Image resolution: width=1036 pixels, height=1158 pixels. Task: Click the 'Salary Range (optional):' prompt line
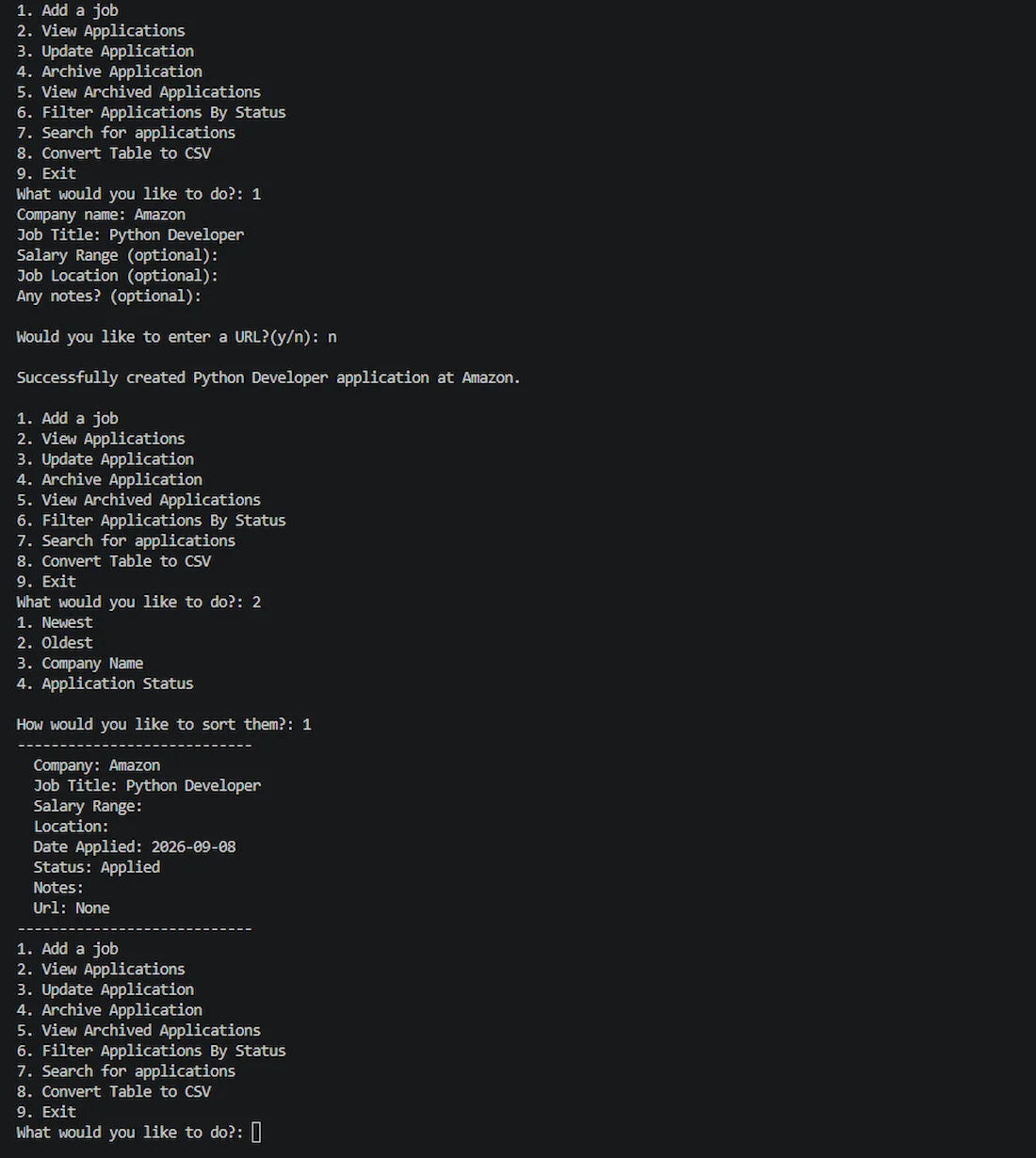coord(117,255)
